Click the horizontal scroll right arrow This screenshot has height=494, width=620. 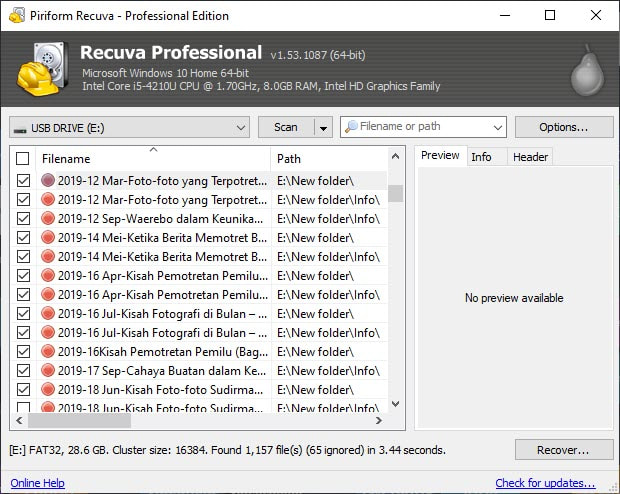pyautogui.click(x=379, y=420)
